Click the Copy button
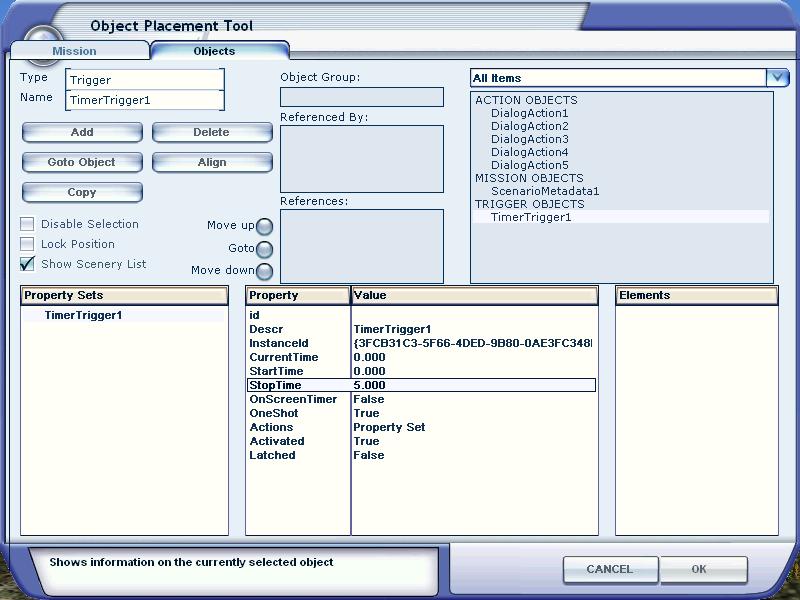The height and width of the screenshot is (600, 800). tap(81, 192)
